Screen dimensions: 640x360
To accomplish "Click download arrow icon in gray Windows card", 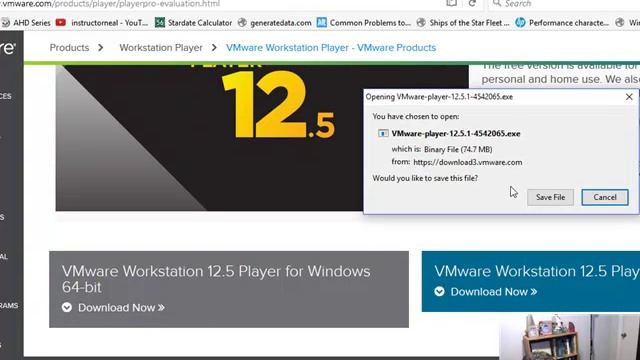I will coord(67,307).
